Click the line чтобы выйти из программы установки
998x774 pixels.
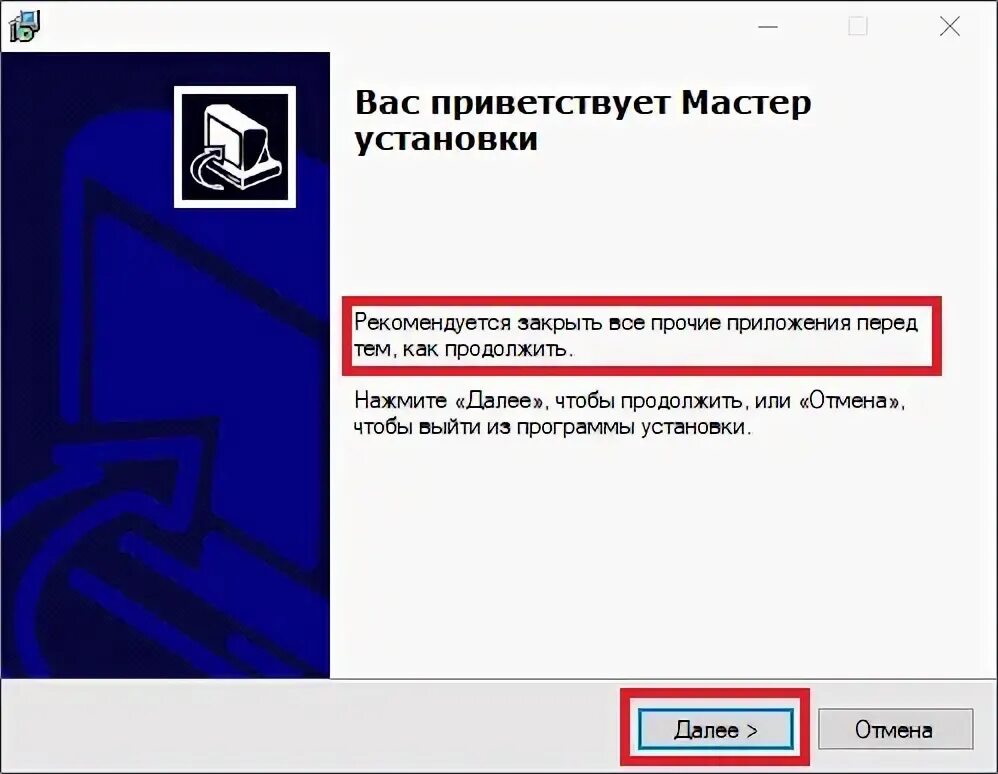click(552, 426)
